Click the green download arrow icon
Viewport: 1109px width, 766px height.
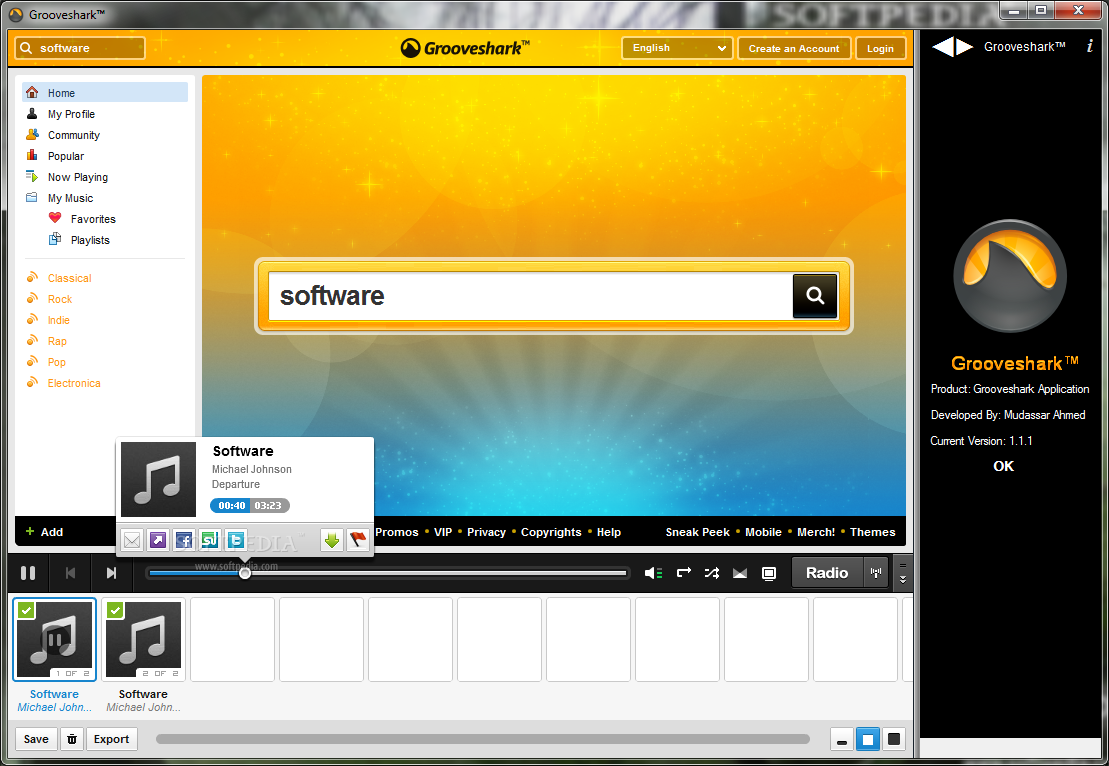pyautogui.click(x=332, y=541)
